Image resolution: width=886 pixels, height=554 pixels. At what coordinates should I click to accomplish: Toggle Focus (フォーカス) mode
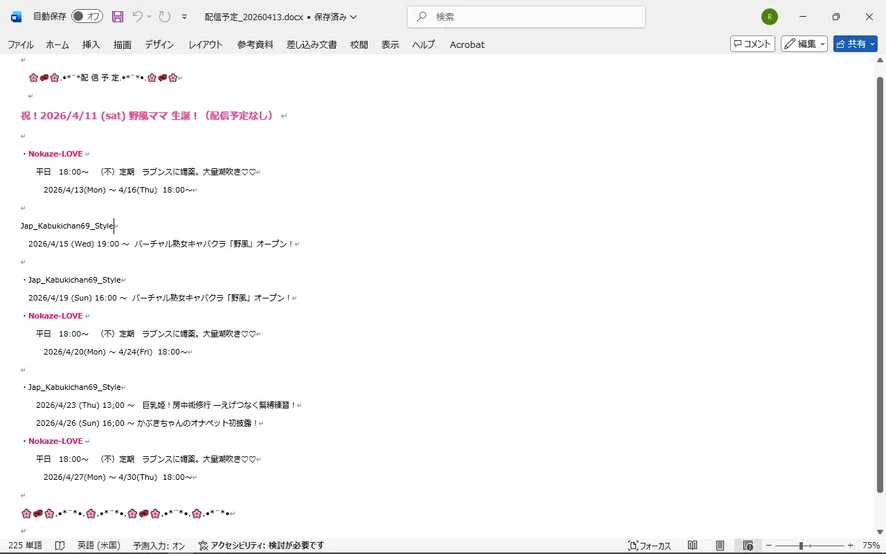point(649,546)
